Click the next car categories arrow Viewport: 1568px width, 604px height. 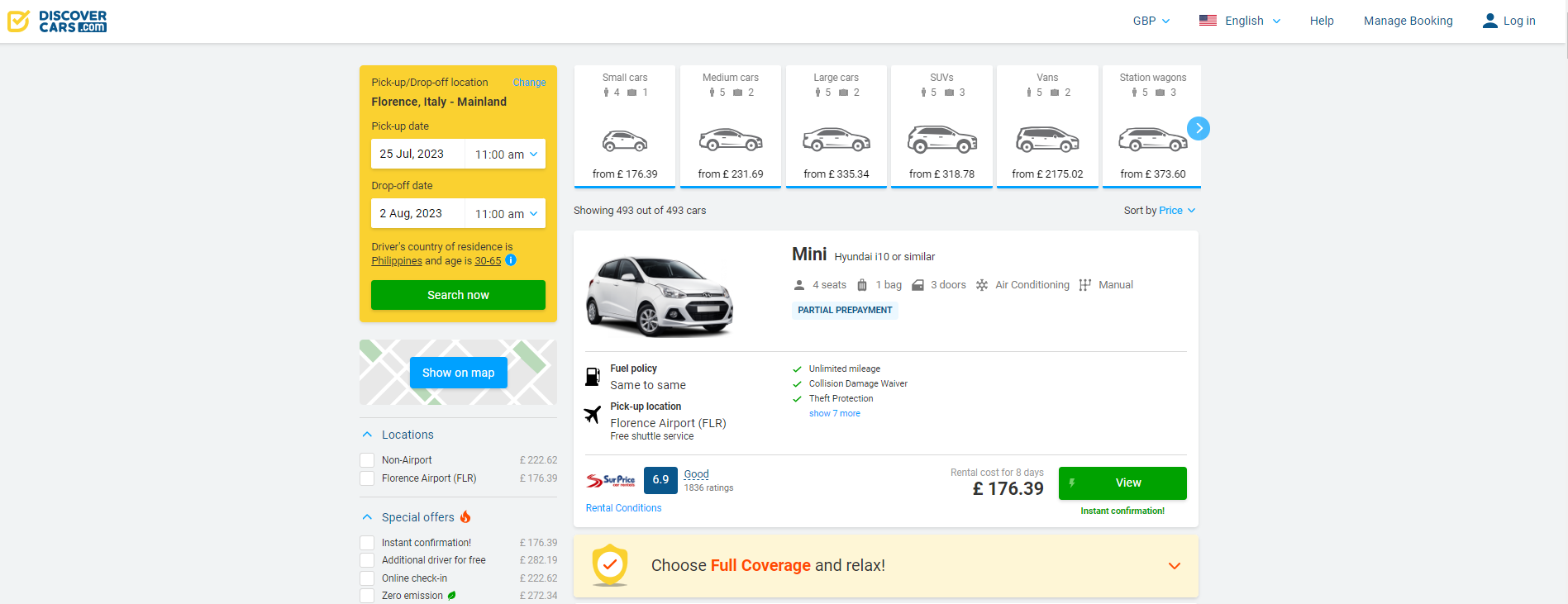coord(1199,128)
